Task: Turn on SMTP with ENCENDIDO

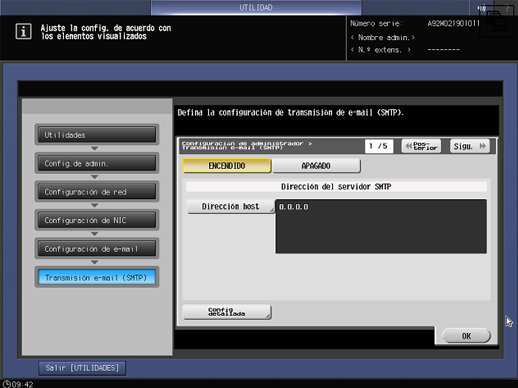Action: click(227, 166)
